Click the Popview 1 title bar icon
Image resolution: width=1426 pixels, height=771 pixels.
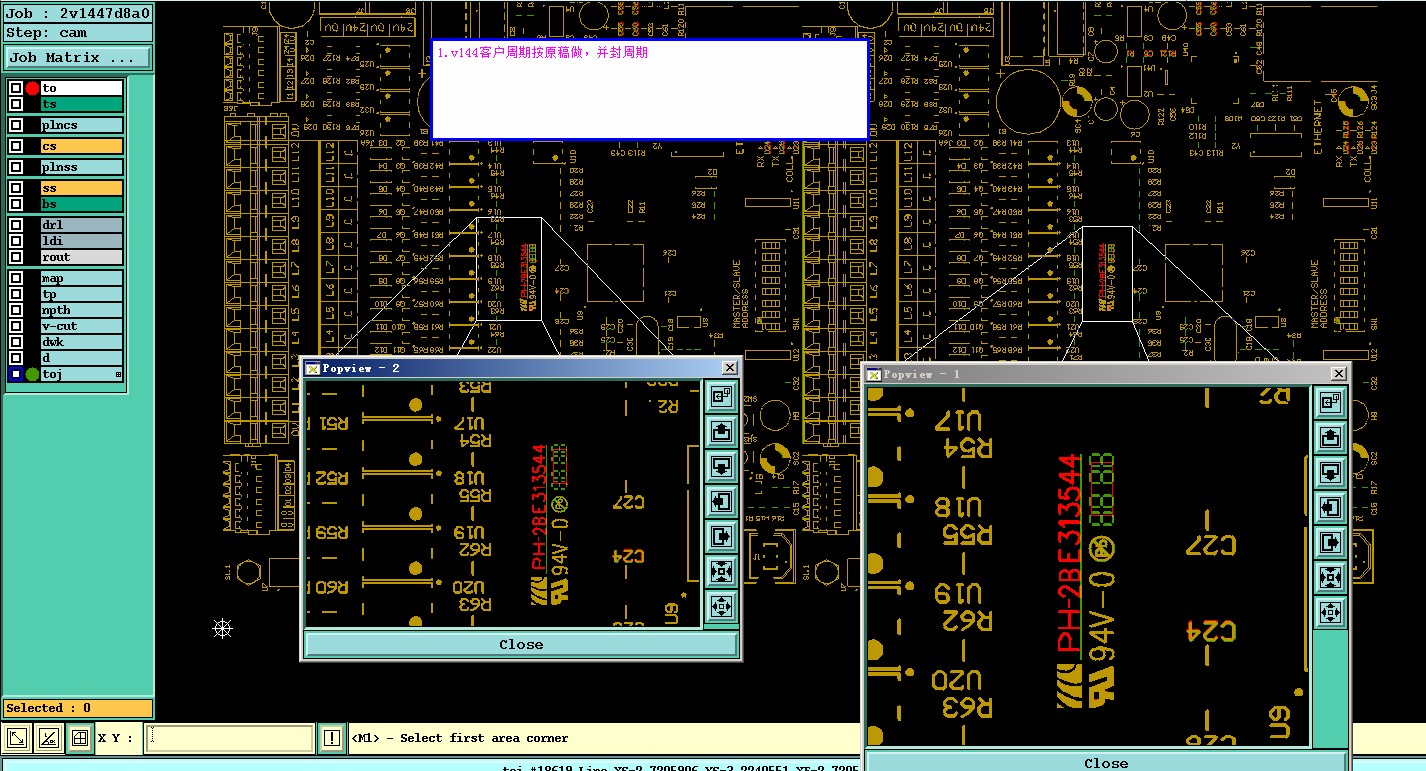(873, 374)
